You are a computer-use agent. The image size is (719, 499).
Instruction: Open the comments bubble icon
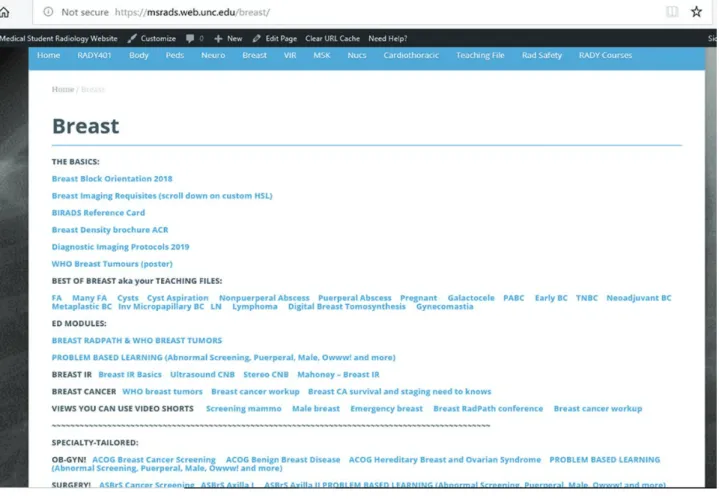click(190, 39)
